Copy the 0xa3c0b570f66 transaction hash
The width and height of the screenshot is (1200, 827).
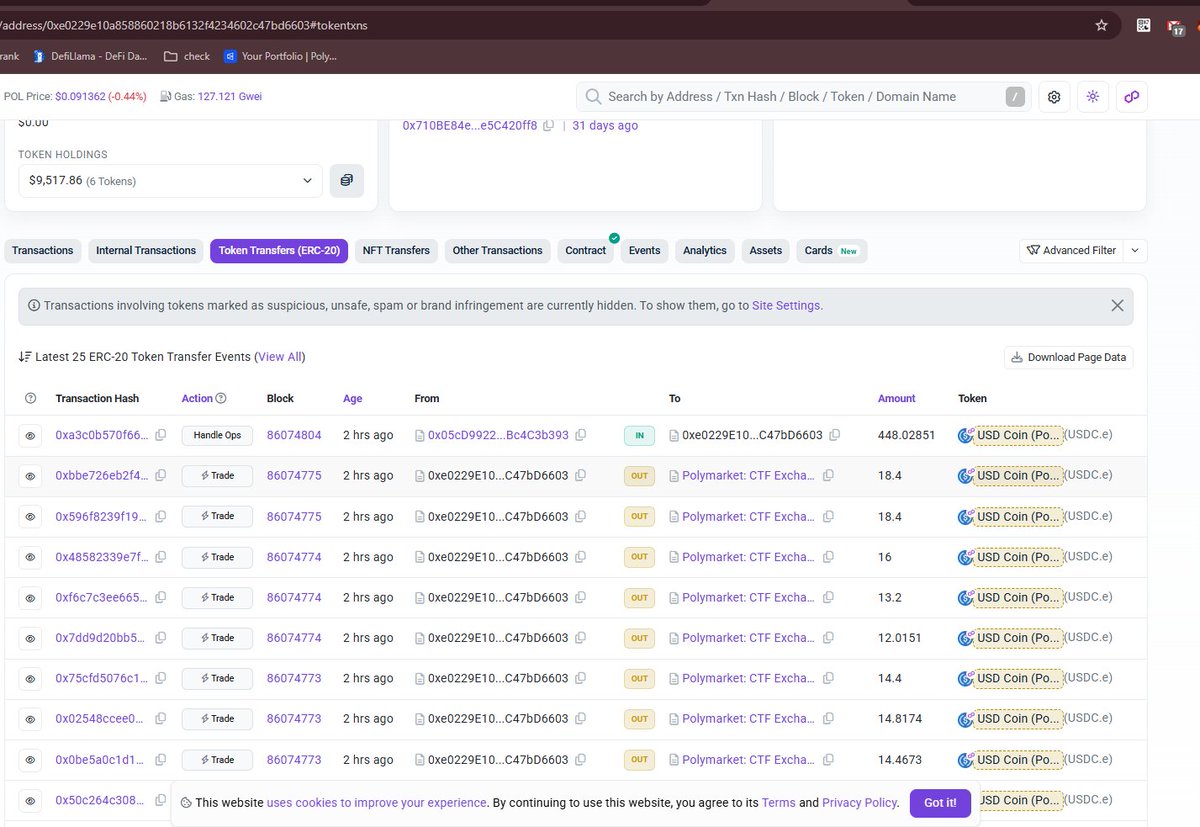pos(160,436)
